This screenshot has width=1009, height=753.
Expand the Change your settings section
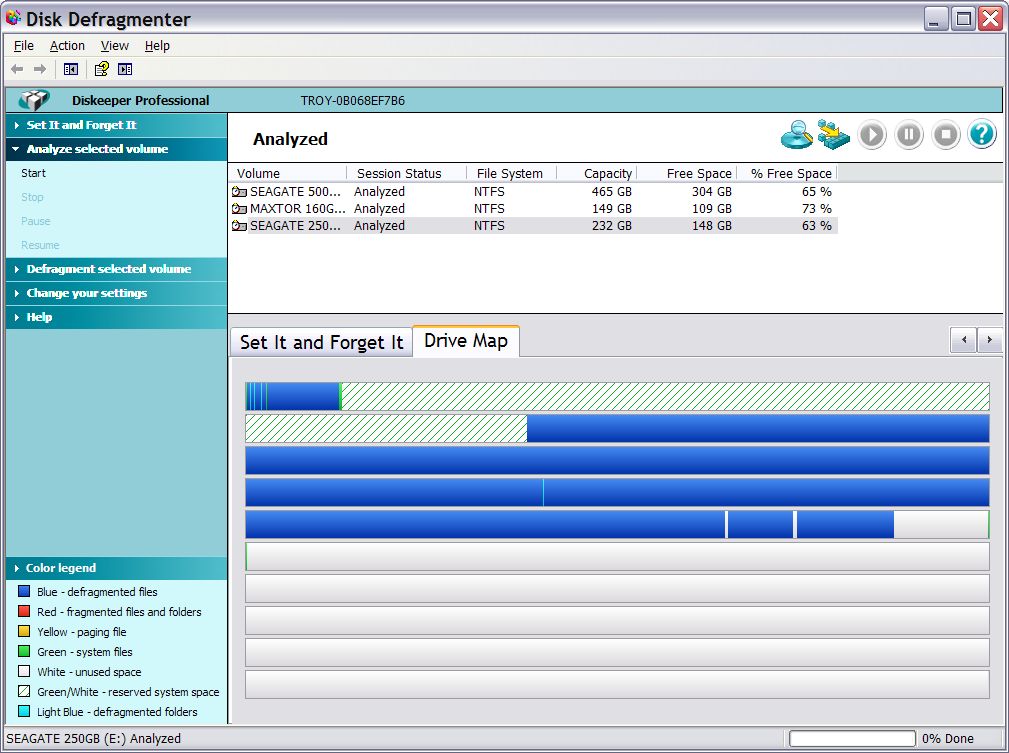pos(86,293)
